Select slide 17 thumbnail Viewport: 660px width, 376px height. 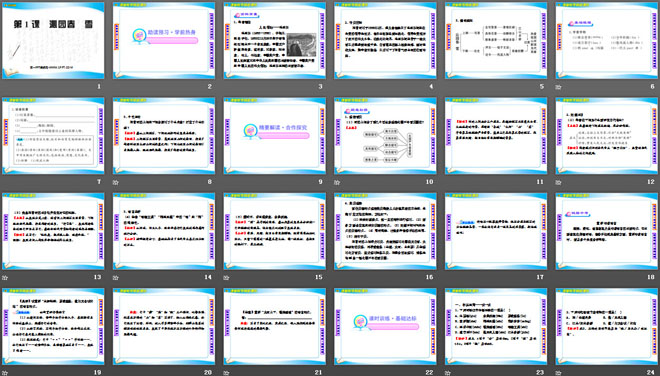(x=496, y=231)
